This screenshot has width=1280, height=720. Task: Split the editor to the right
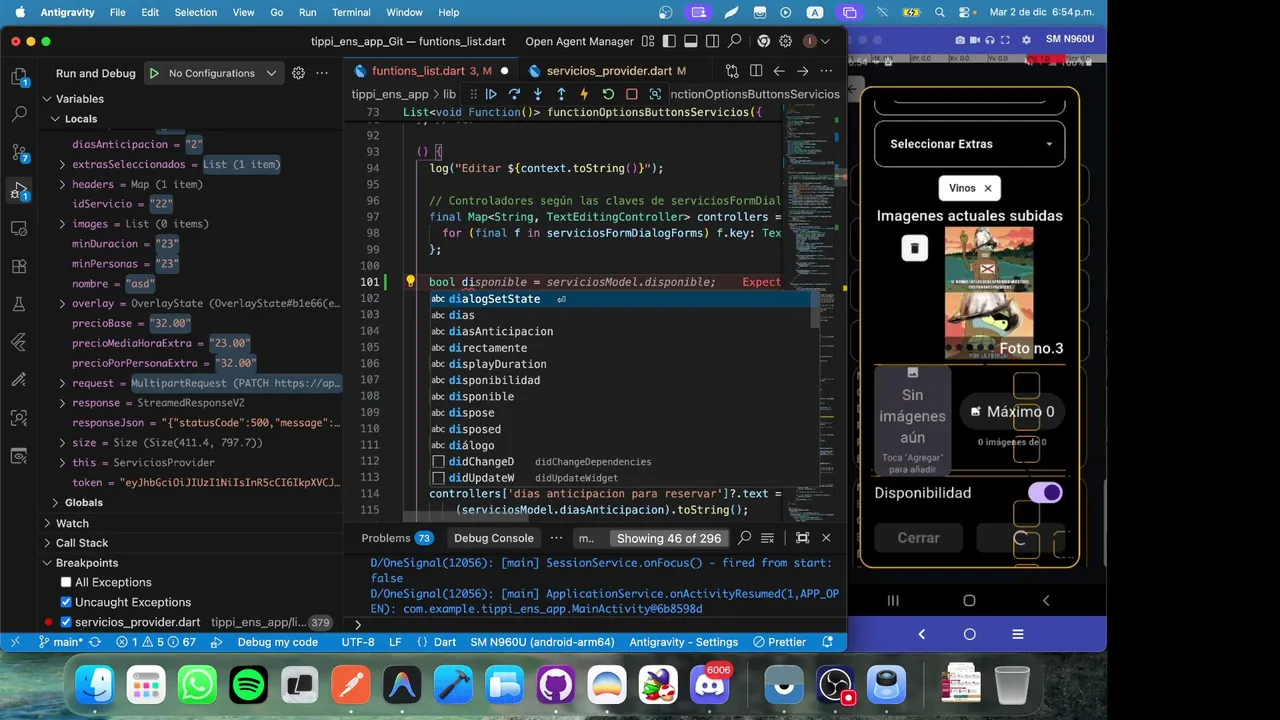[755, 71]
